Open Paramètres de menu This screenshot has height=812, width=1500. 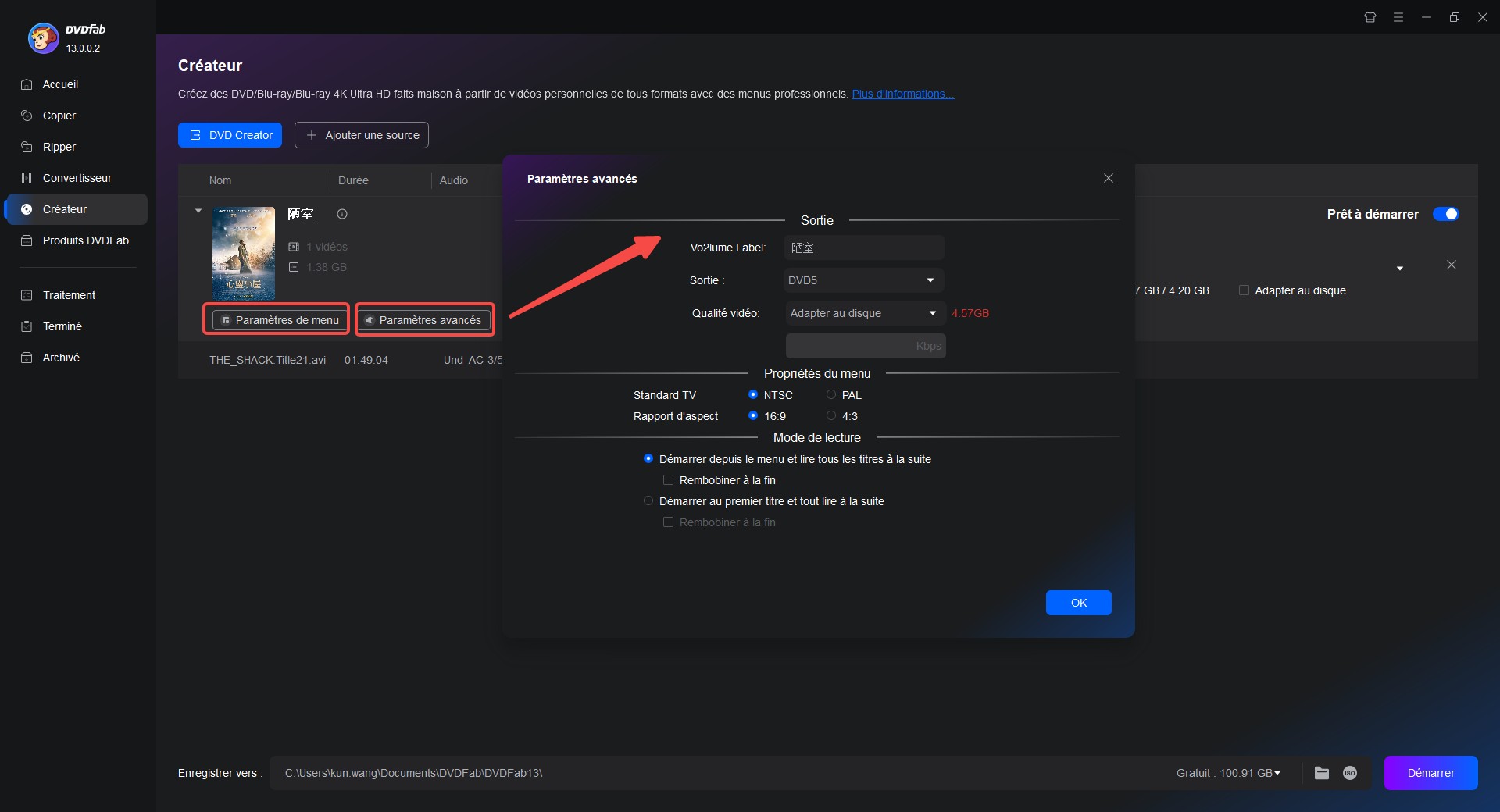pyautogui.click(x=280, y=320)
